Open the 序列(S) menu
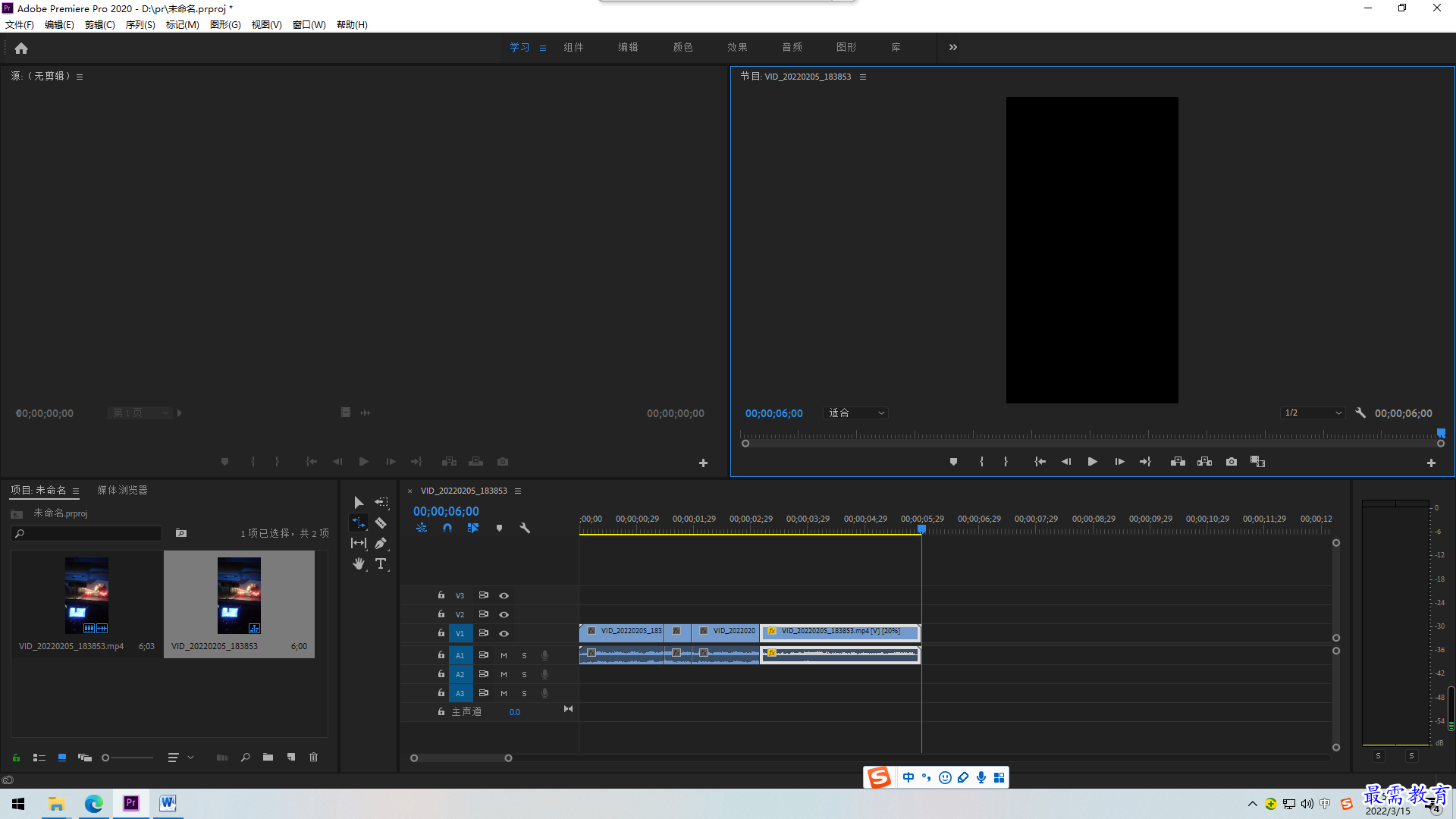Image resolution: width=1456 pixels, height=819 pixels. tap(140, 24)
